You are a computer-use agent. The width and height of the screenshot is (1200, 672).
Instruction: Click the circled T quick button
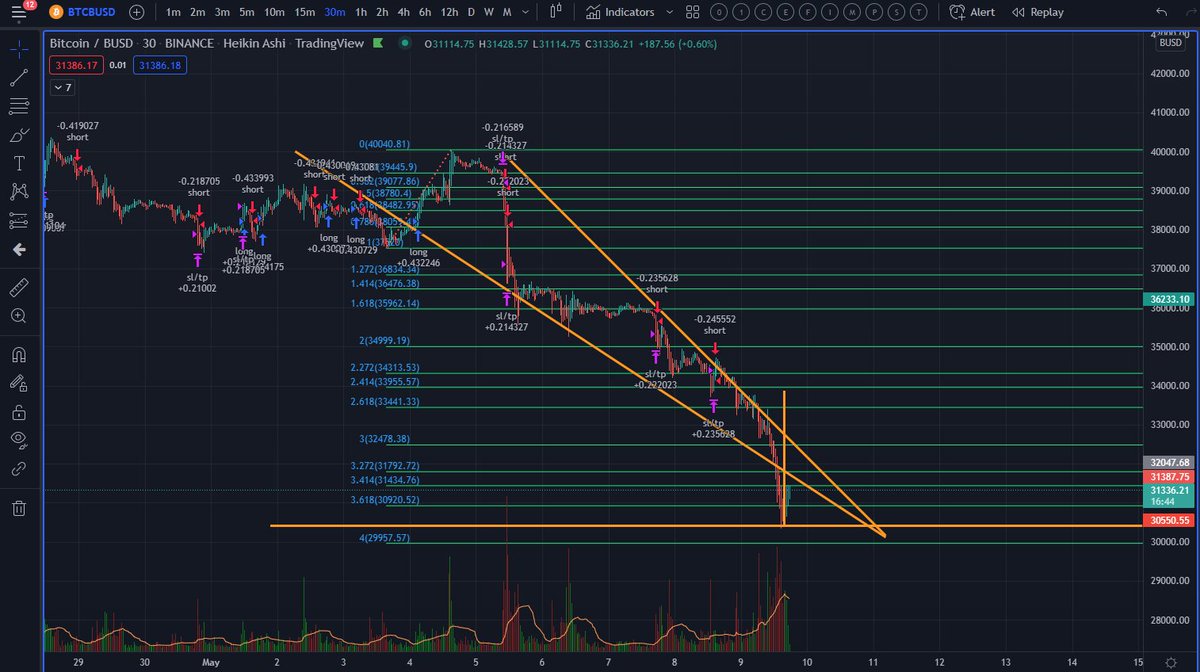tap(919, 12)
